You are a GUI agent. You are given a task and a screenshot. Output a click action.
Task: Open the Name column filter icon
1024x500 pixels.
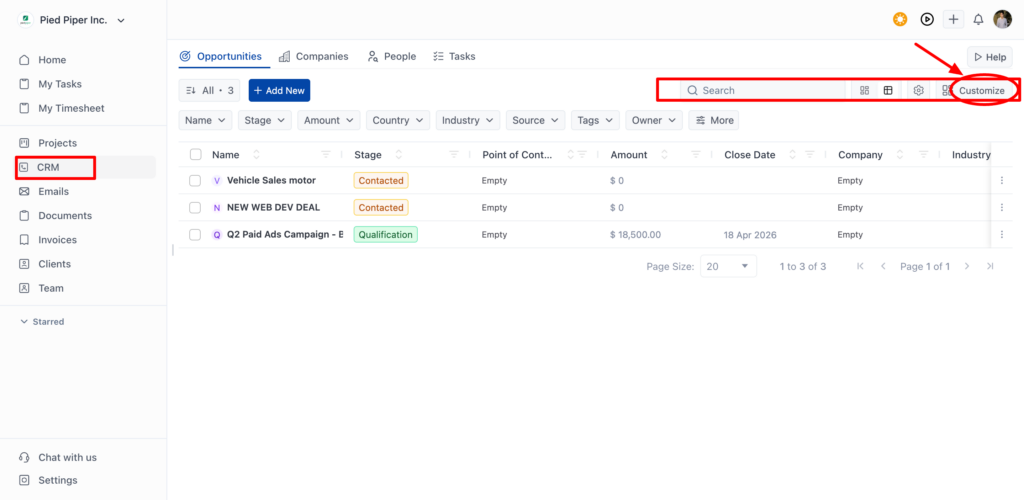(326, 155)
